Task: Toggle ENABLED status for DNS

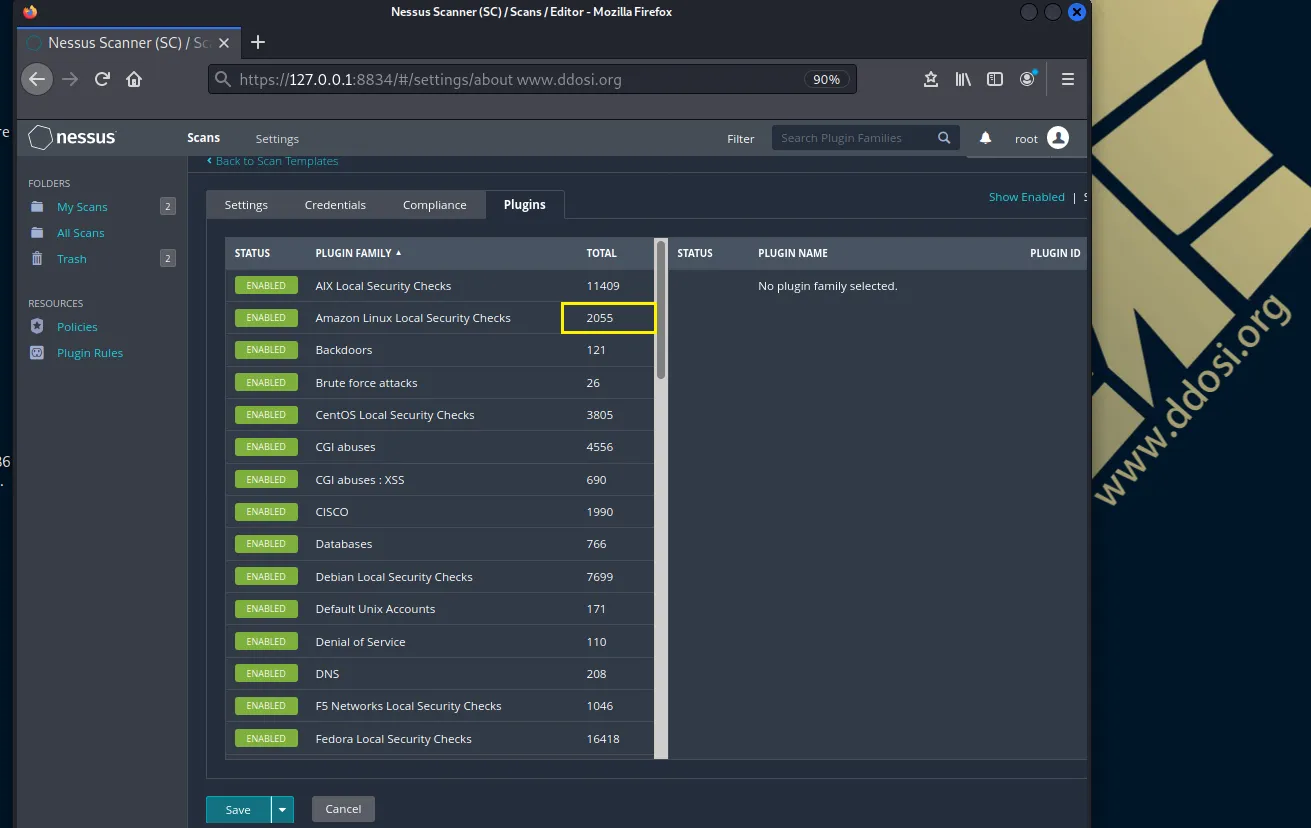Action: click(266, 674)
